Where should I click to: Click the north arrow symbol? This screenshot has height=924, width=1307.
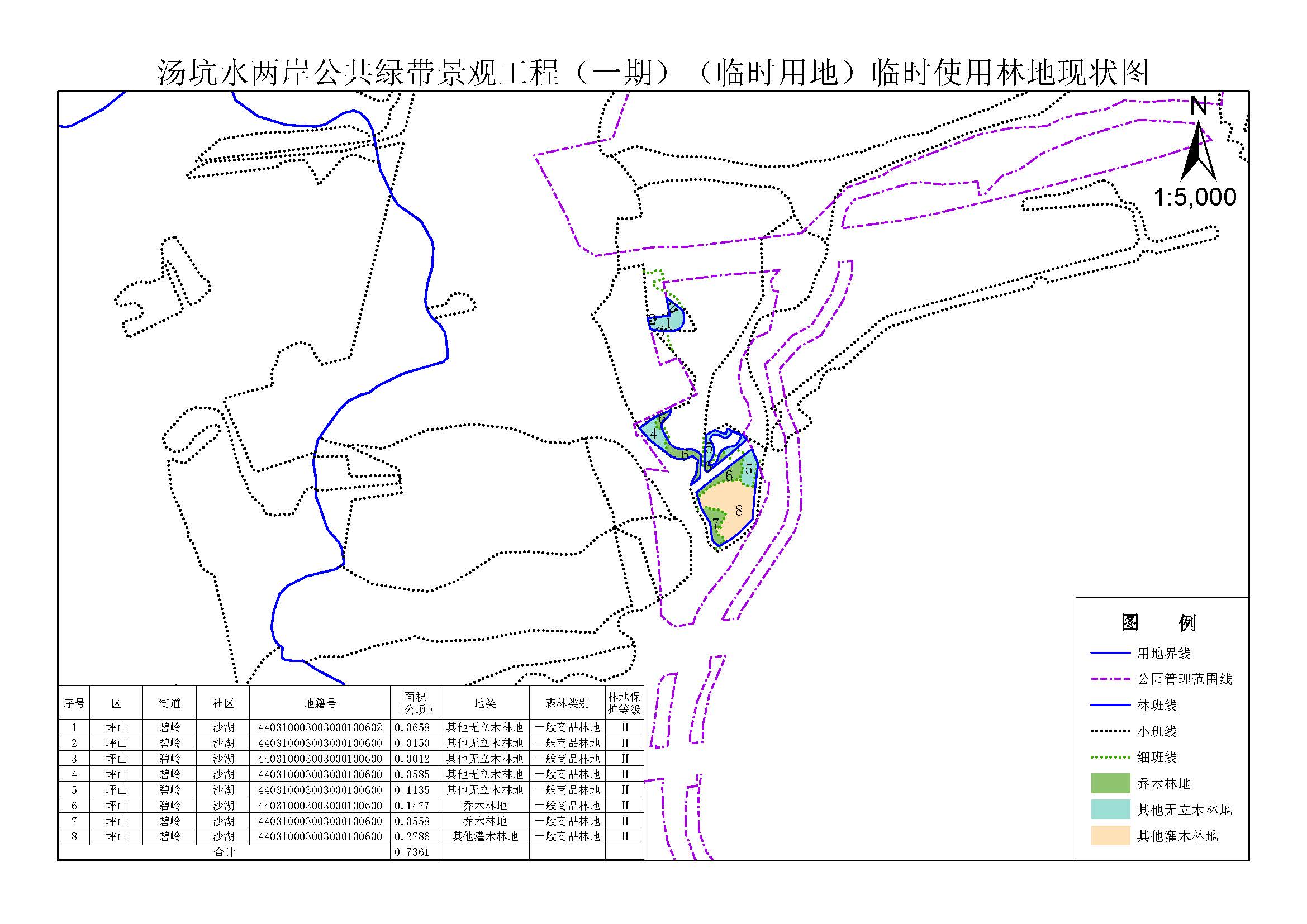coord(1198,151)
